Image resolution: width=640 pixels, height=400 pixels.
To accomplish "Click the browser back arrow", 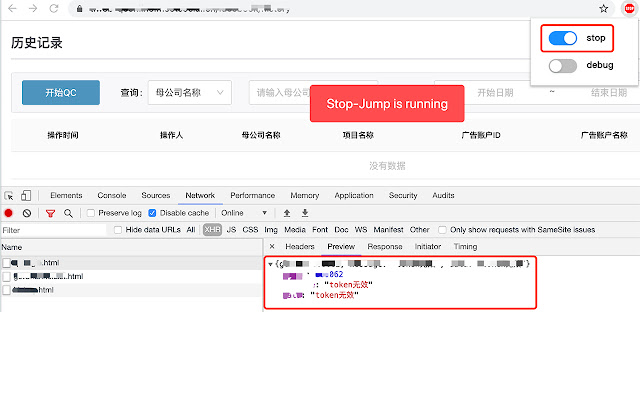I will point(13,8).
